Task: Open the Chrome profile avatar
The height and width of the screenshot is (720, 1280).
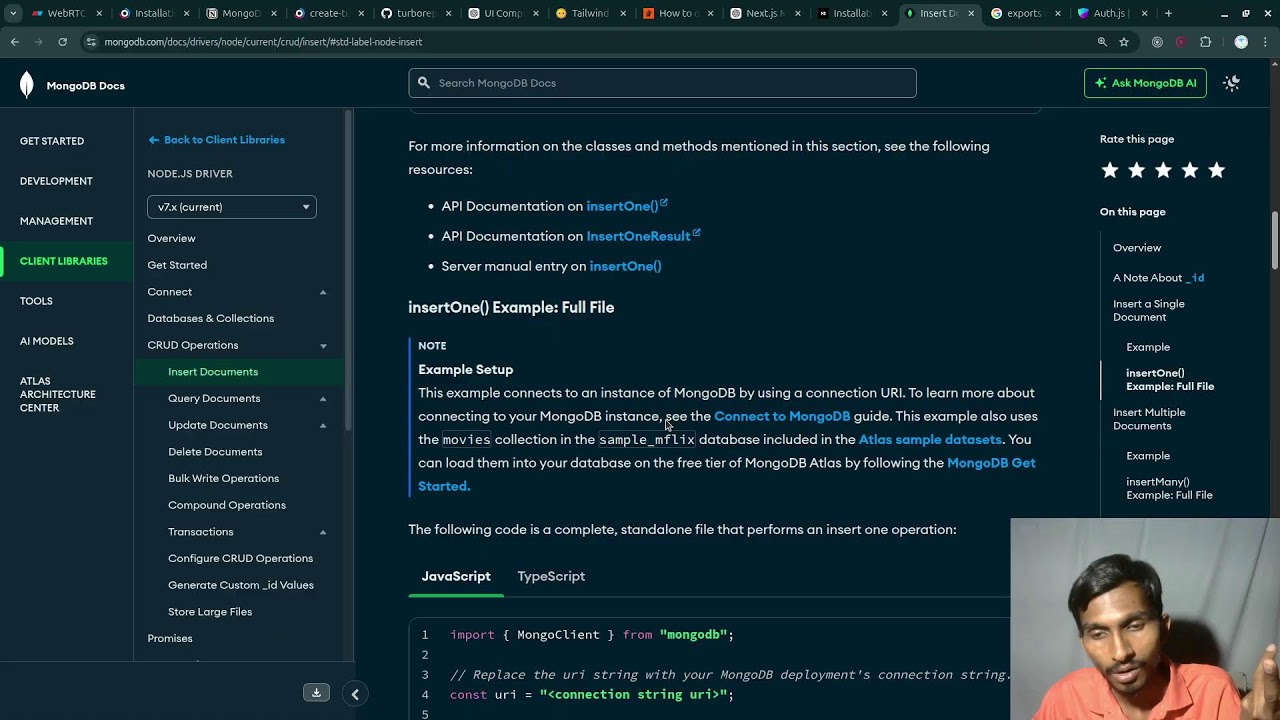Action: point(1241,42)
